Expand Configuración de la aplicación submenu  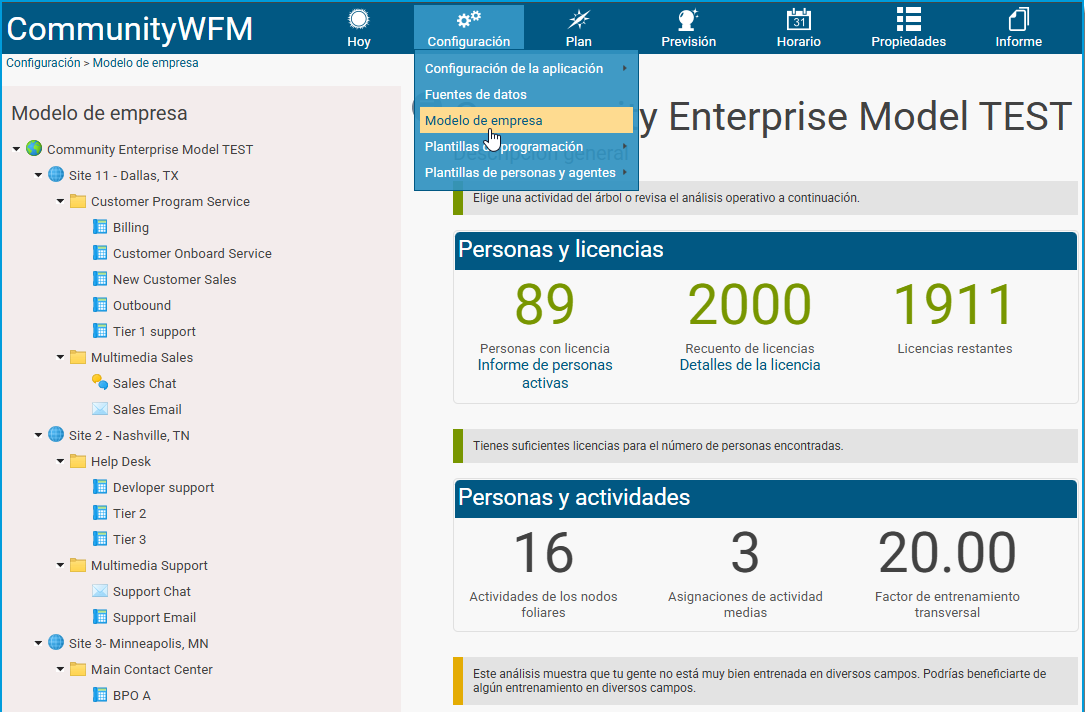click(x=526, y=69)
